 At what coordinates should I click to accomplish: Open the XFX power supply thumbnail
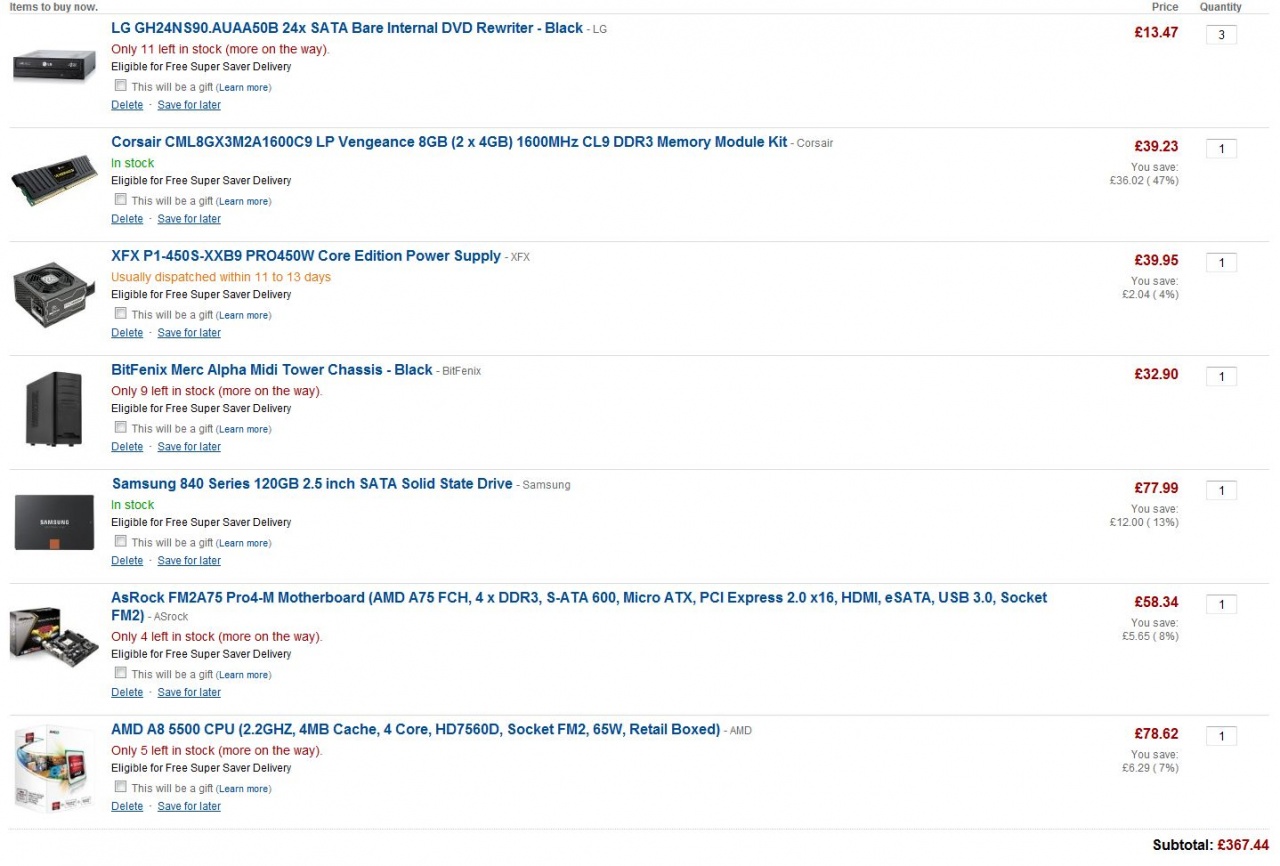54,294
